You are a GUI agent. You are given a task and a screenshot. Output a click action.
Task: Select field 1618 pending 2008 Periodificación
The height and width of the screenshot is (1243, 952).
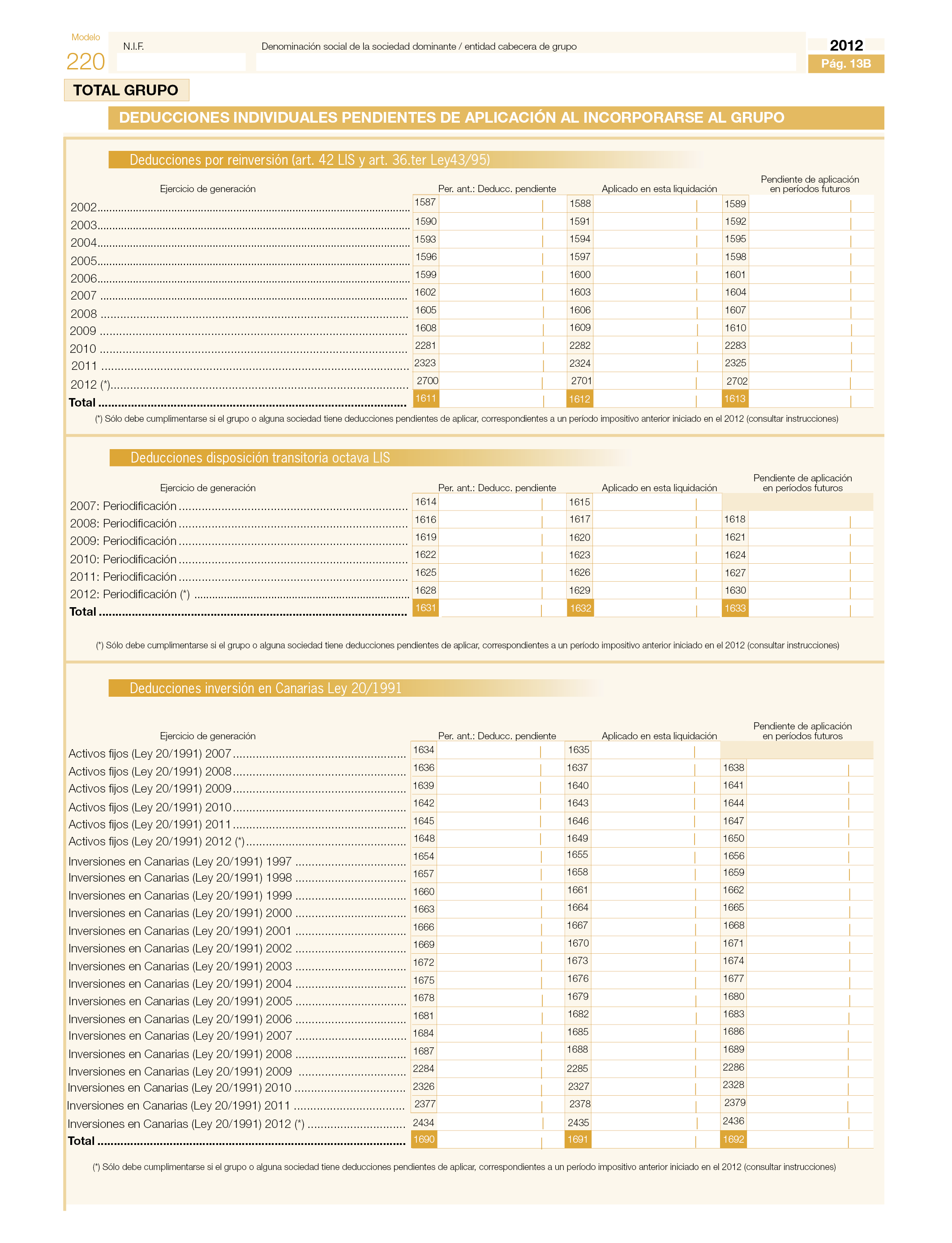812,519
